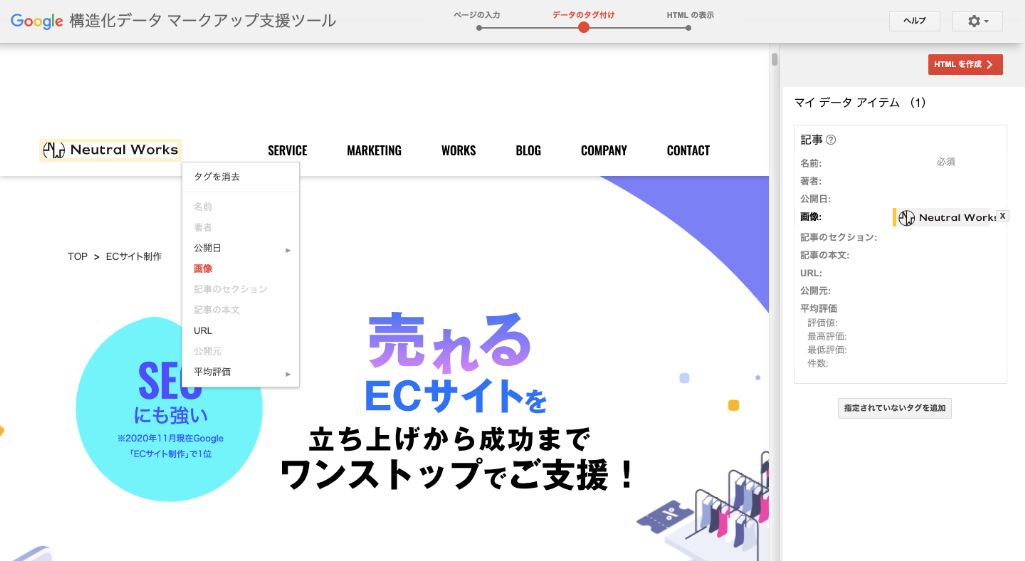Viewport: 1025px width, 561px height.
Task: Choose タグを消去 in context menu
Action: 241,177
